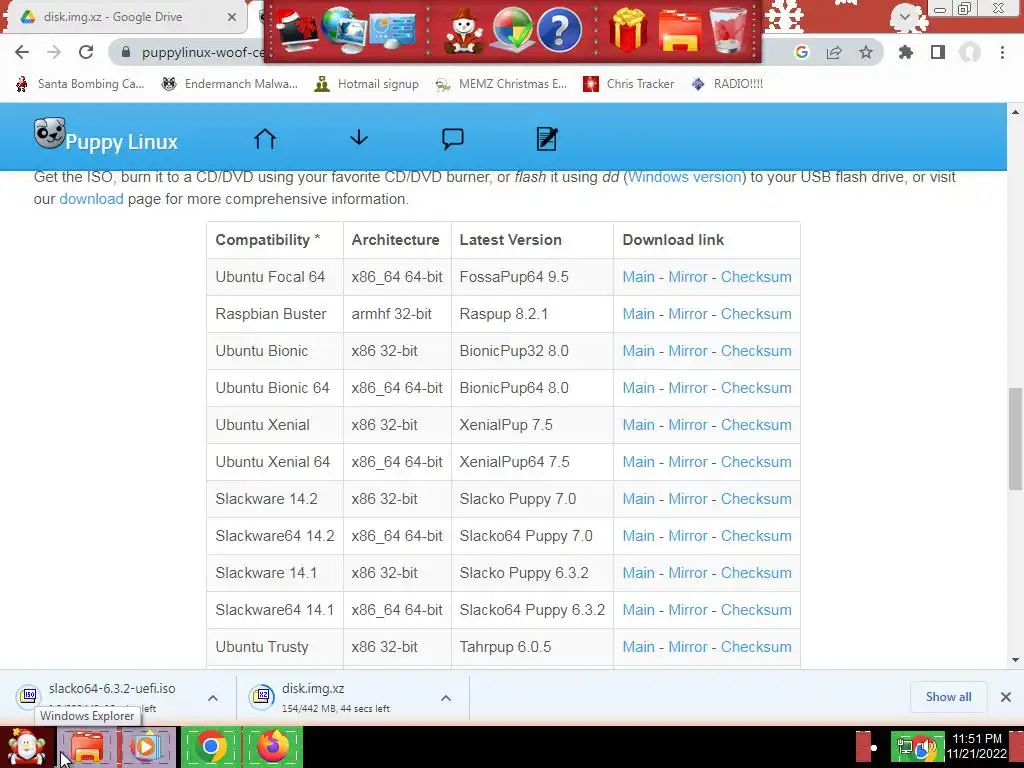Click the Puppy Linux notepad edit icon

click(x=547, y=138)
